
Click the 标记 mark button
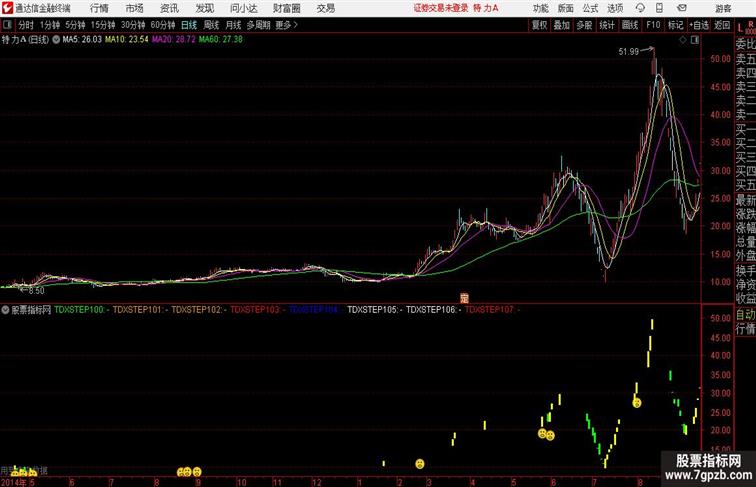pyautogui.click(x=675, y=25)
